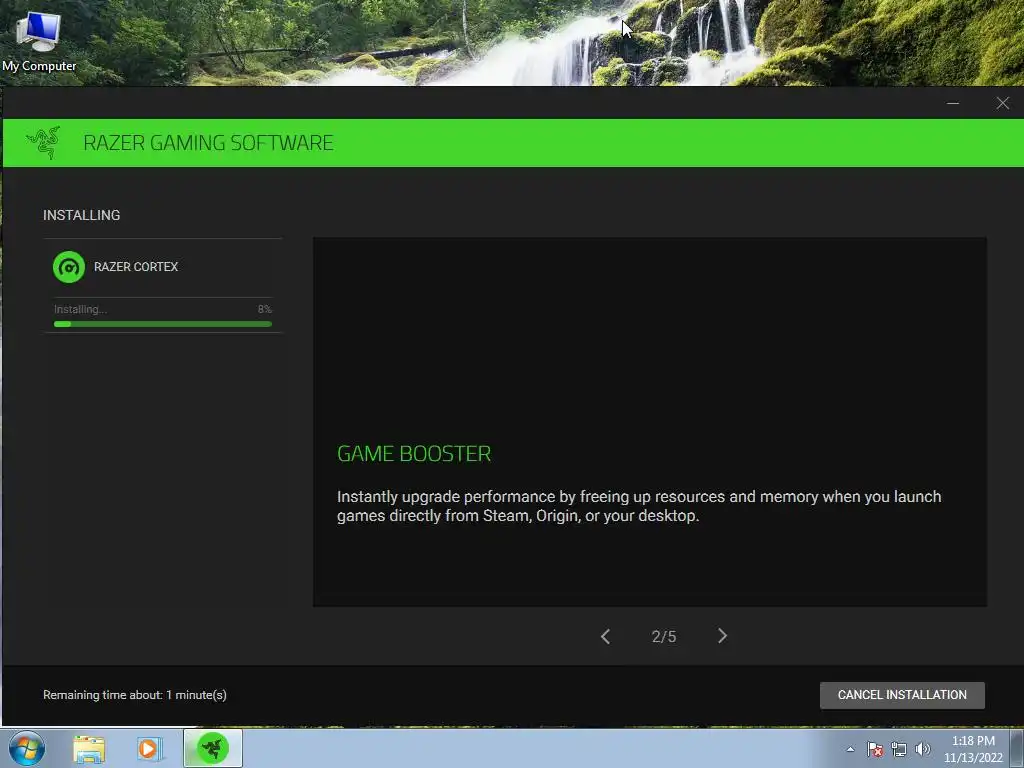
Task: Click the installation progress bar
Action: click(x=163, y=324)
